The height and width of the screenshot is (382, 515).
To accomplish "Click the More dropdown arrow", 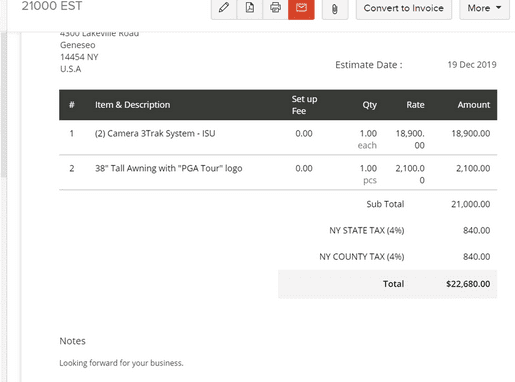I will tap(499, 7).
